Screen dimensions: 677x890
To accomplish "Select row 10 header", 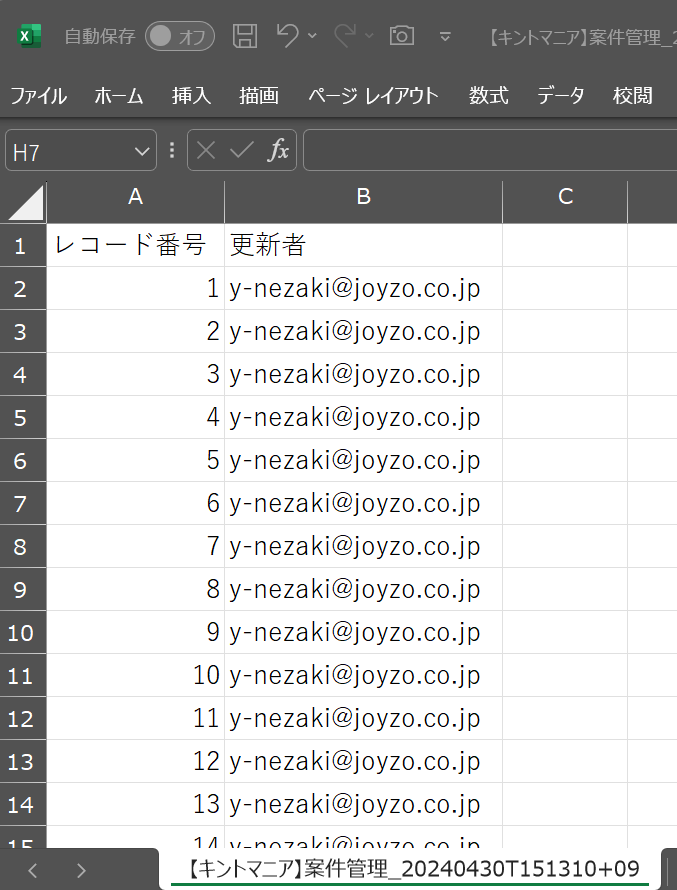I will 23,632.
